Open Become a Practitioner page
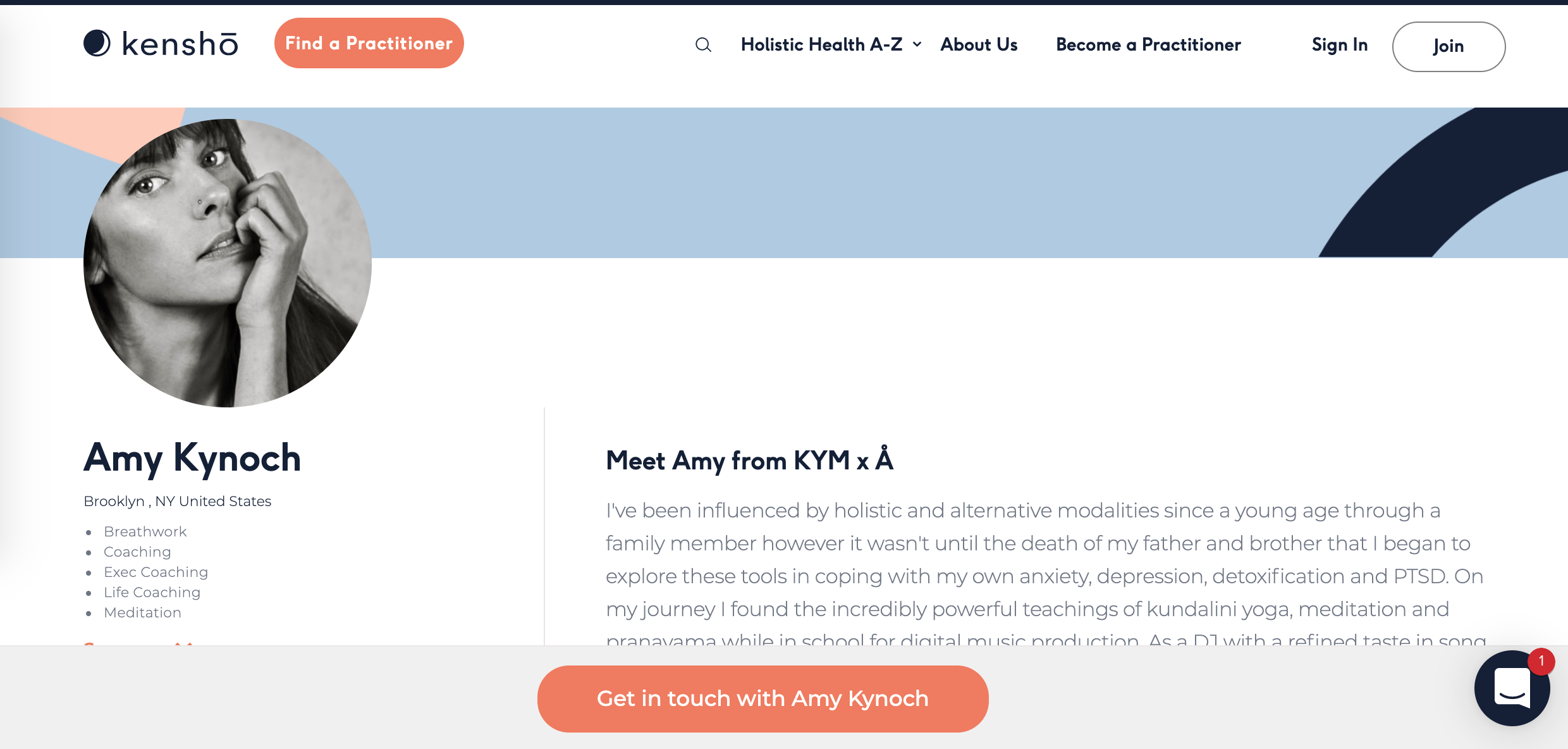Image resolution: width=1568 pixels, height=749 pixels. 1148,44
